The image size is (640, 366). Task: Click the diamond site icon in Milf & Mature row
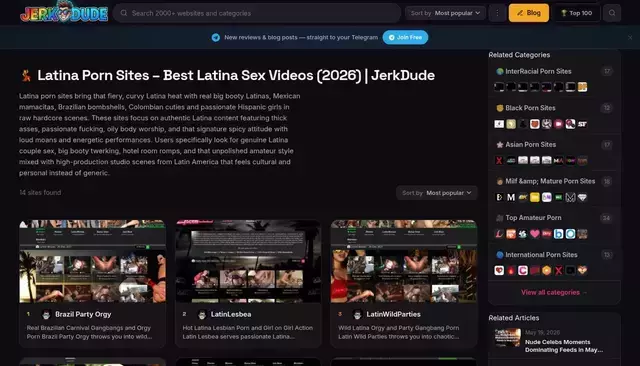tap(582, 197)
